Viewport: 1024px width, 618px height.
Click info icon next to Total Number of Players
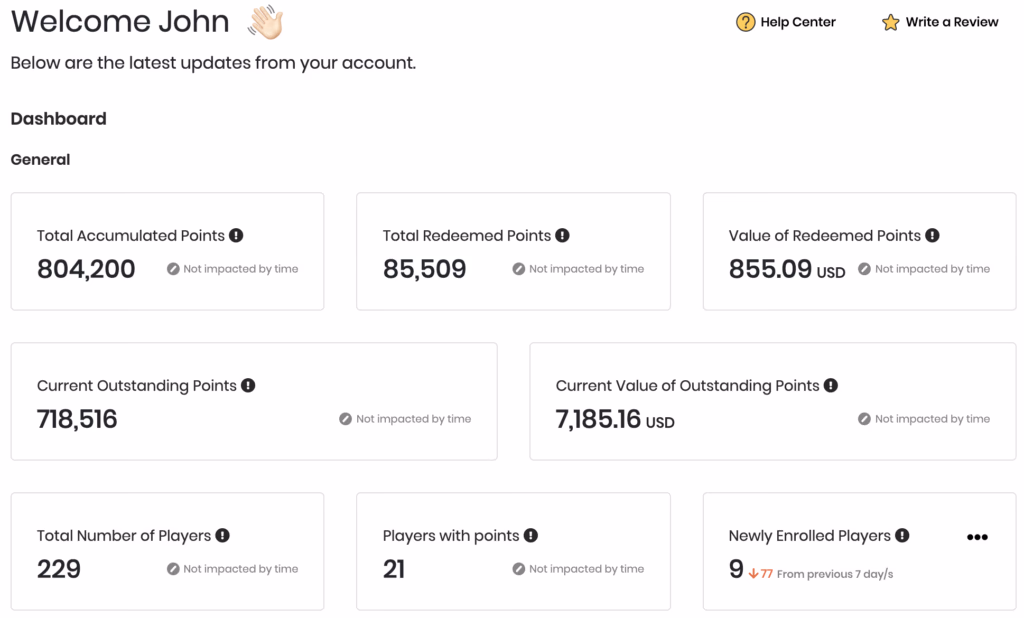[x=223, y=535]
